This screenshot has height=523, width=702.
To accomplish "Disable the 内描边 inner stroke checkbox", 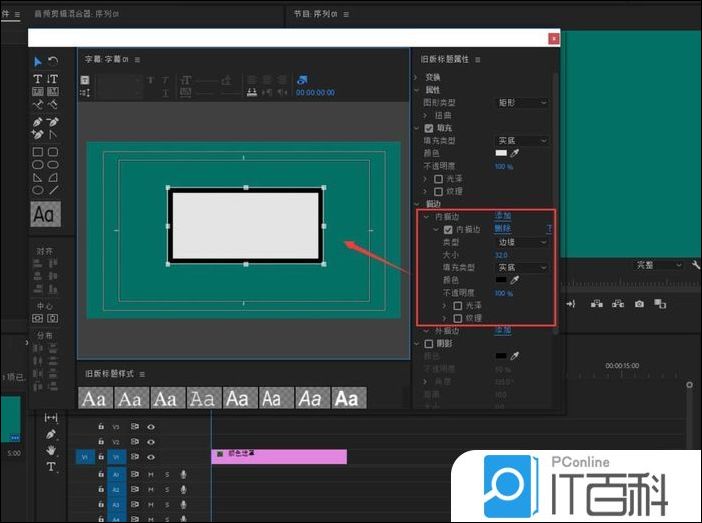I will [x=448, y=229].
